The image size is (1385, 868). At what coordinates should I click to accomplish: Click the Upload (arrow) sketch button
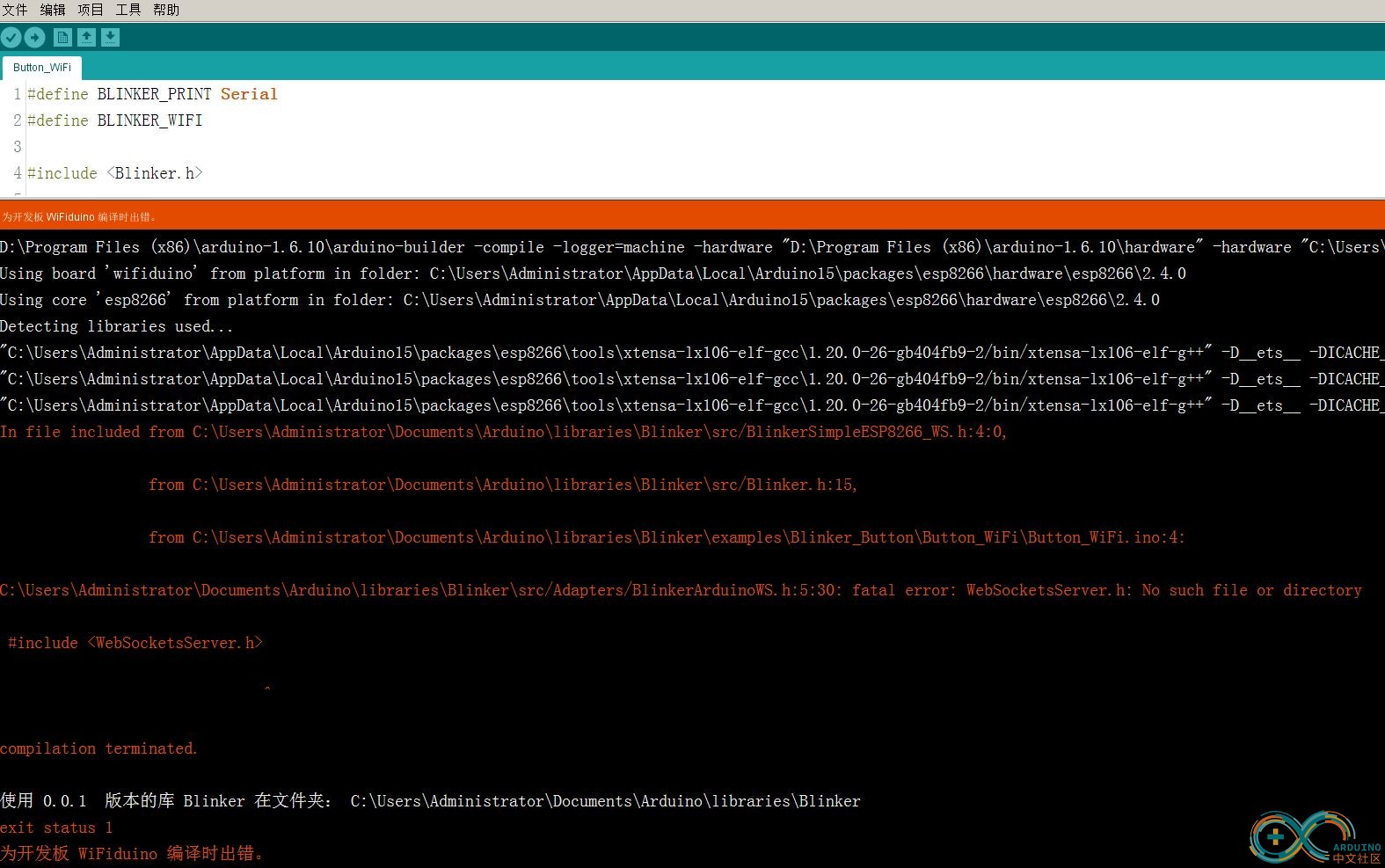(x=34, y=37)
